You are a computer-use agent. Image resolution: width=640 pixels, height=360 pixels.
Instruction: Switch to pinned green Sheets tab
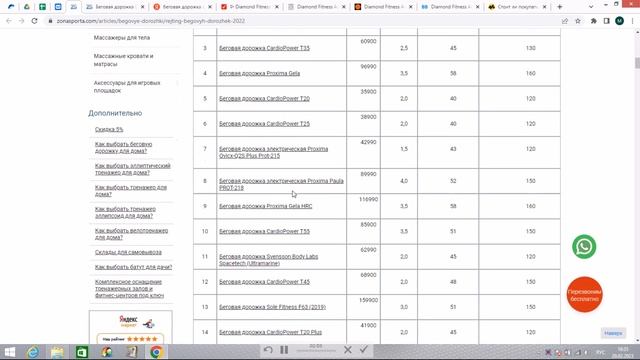42,7
